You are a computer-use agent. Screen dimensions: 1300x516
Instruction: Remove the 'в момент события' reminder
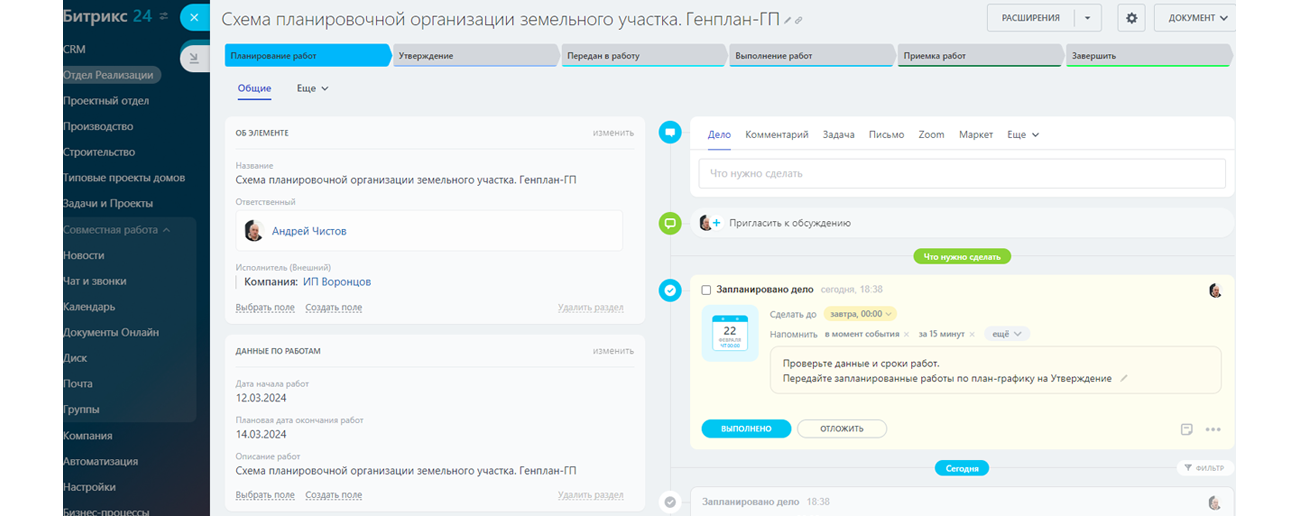(x=906, y=334)
